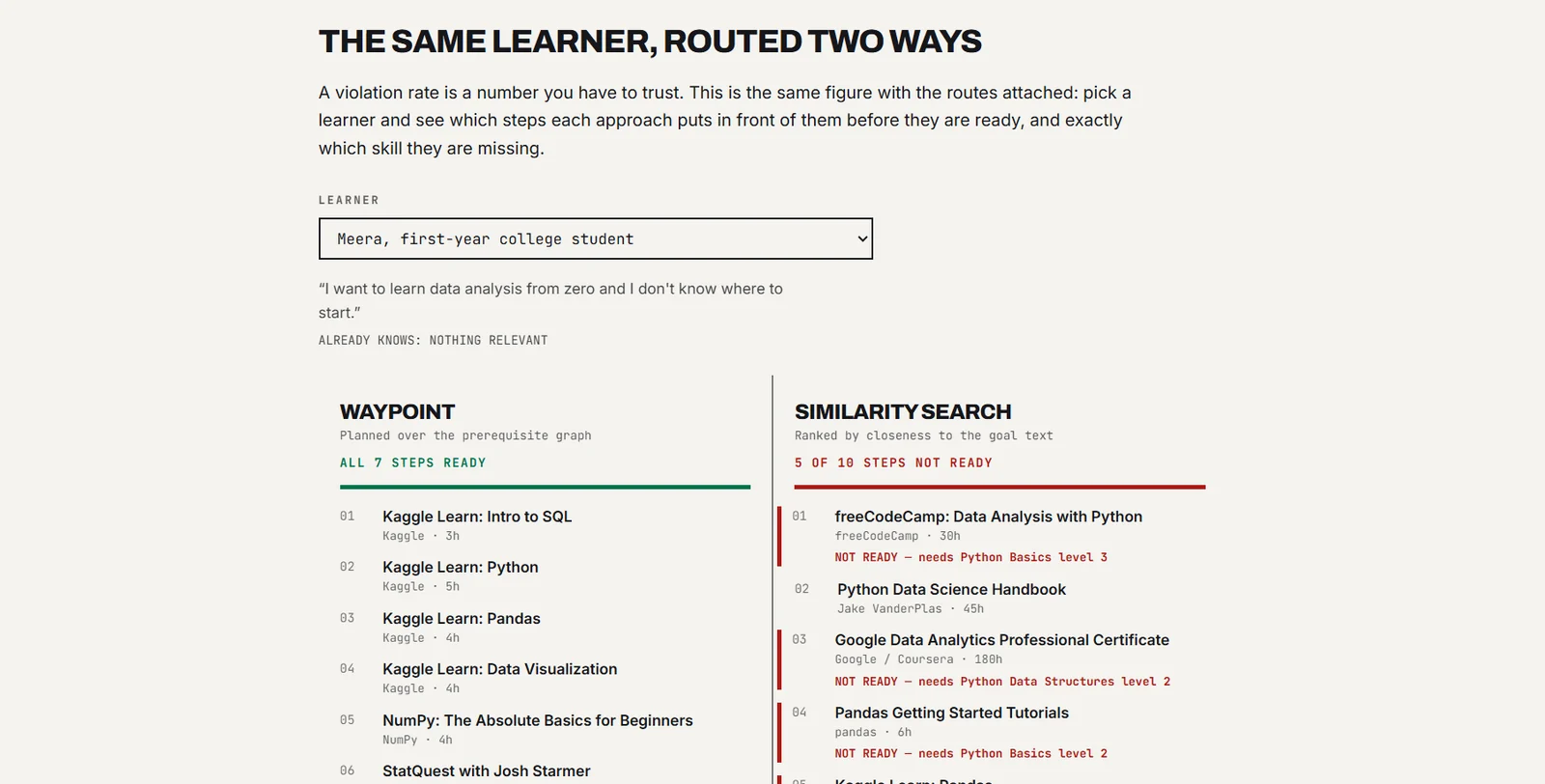Click 5 OF 10 STEPS NOT READY status
The height and width of the screenshot is (784, 1545).
pos(893,462)
